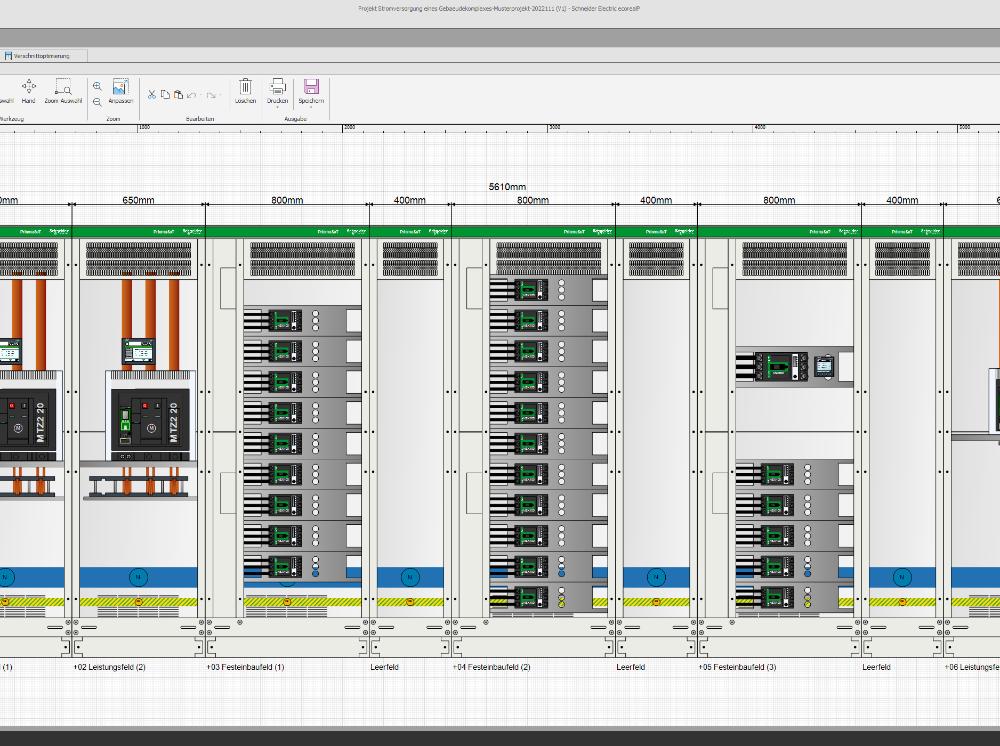
Task: Select the 800mm dimension above Festeinbaufeld (1)
Action: [x=287, y=200]
